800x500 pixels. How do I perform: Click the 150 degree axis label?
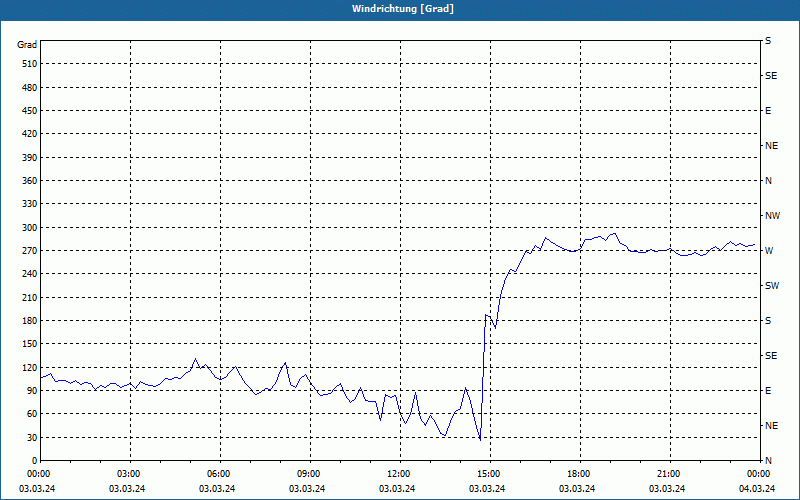(x=30, y=344)
